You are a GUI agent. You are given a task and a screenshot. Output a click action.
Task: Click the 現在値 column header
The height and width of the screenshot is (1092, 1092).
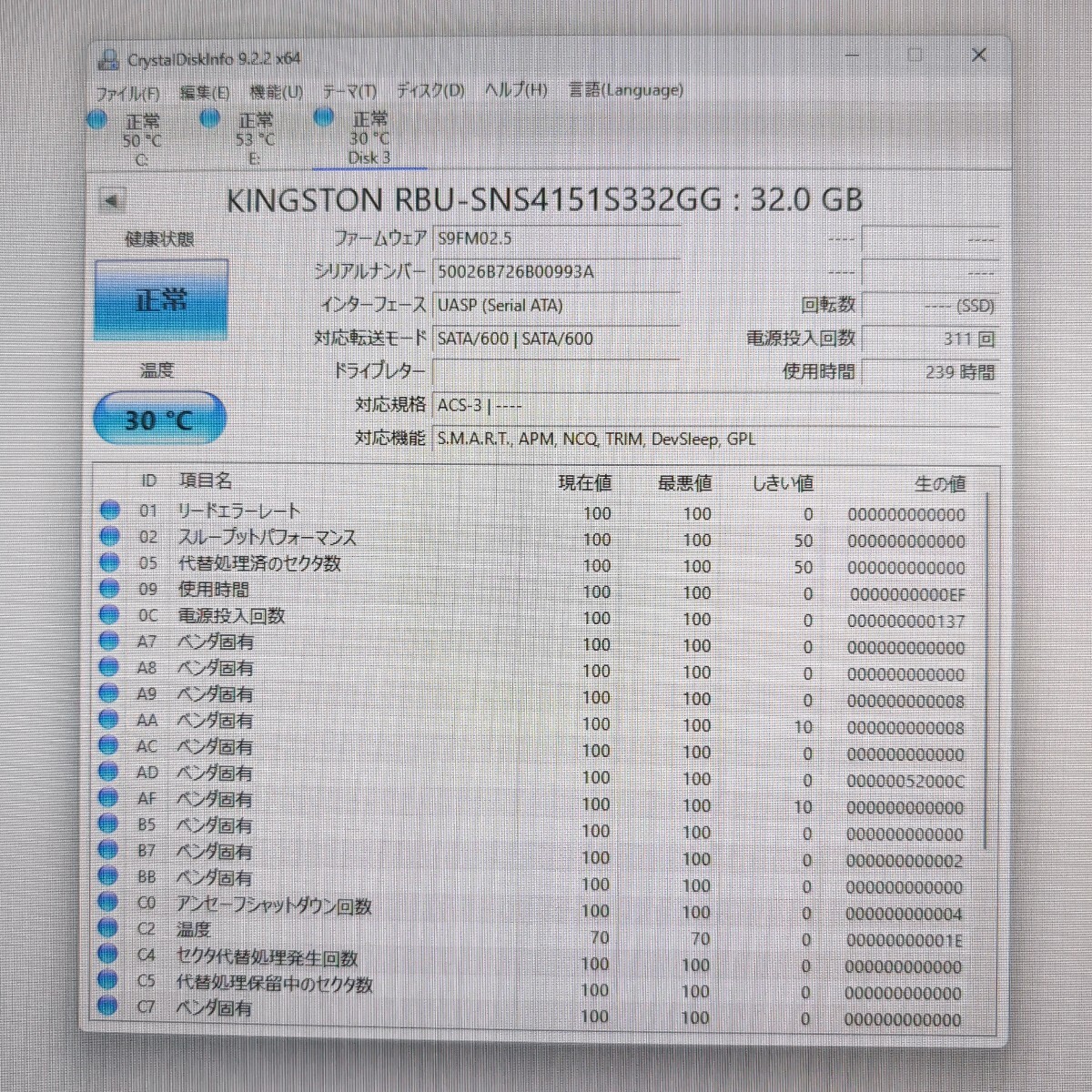pyautogui.click(x=585, y=483)
